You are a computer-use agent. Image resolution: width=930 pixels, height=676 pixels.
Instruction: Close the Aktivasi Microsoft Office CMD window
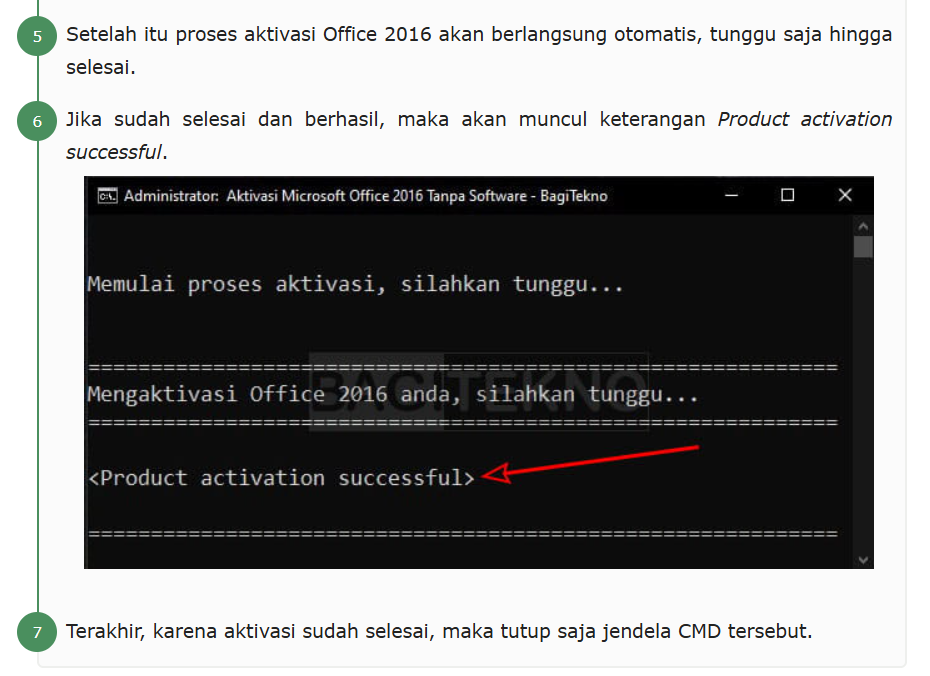[845, 195]
